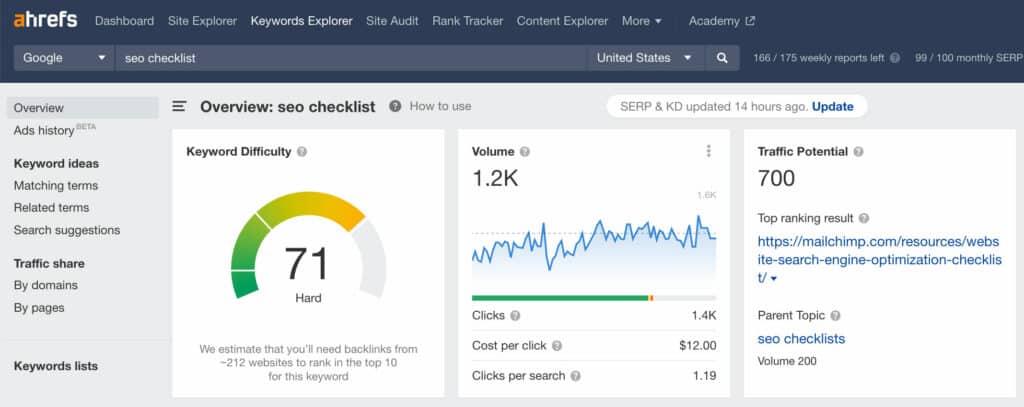Open Site Explorer in the top navigation
This screenshot has height=407, width=1024.
click(202, 21)
